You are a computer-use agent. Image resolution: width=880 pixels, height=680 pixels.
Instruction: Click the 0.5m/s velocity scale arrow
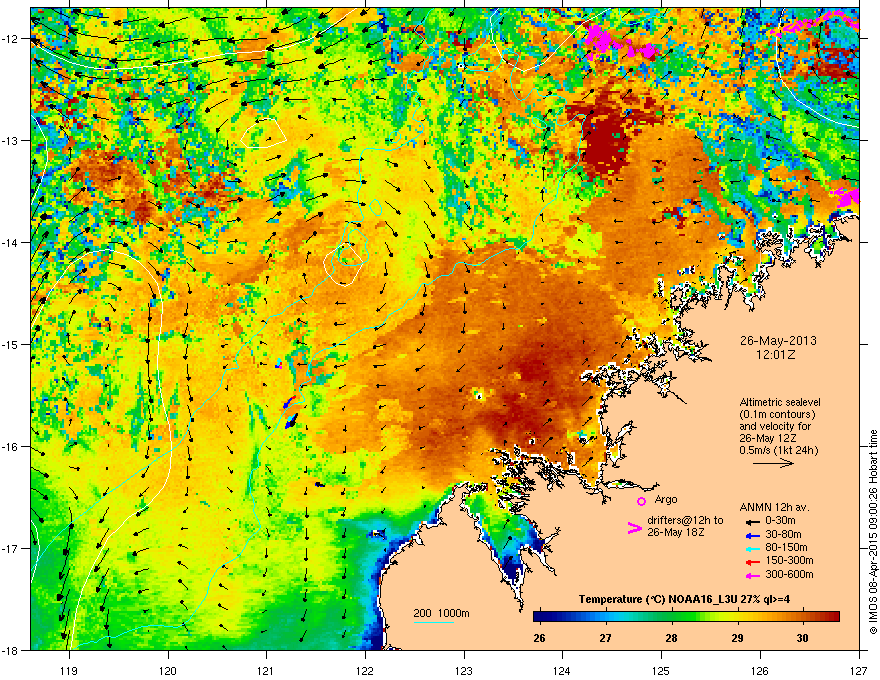pos(773,463)
